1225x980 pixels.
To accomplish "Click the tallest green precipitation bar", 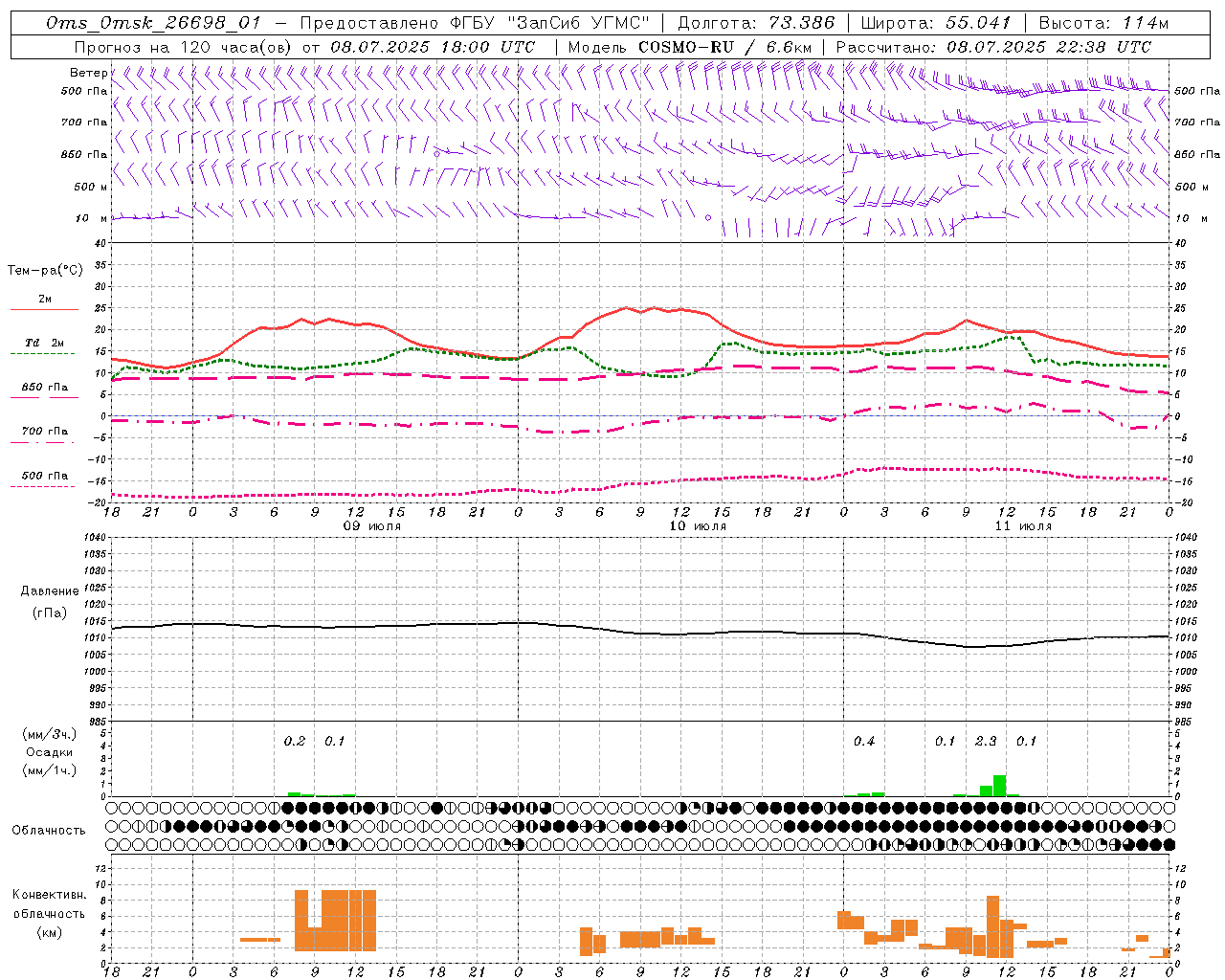I will pyautogui.click(x=999, y=786).
